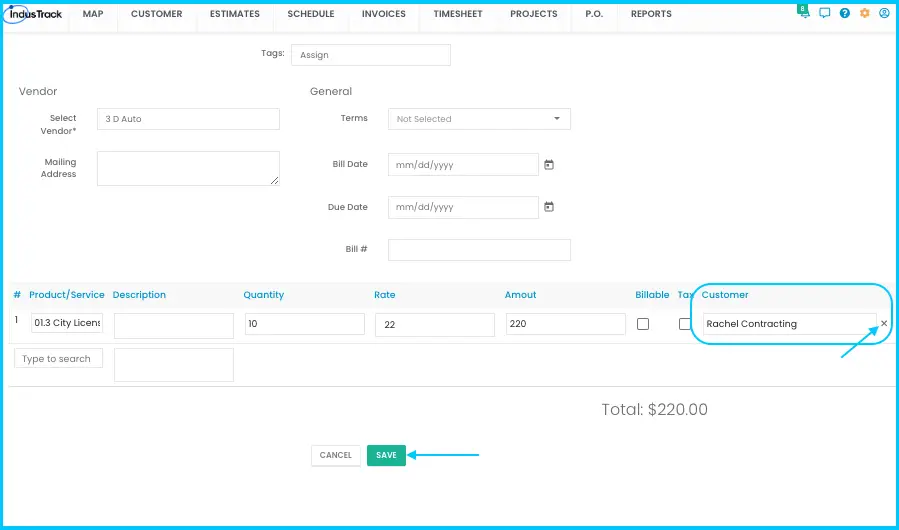Tick the Tax checkbox in row 1
Screen dimensions: 899x530
tap(685, 324)
